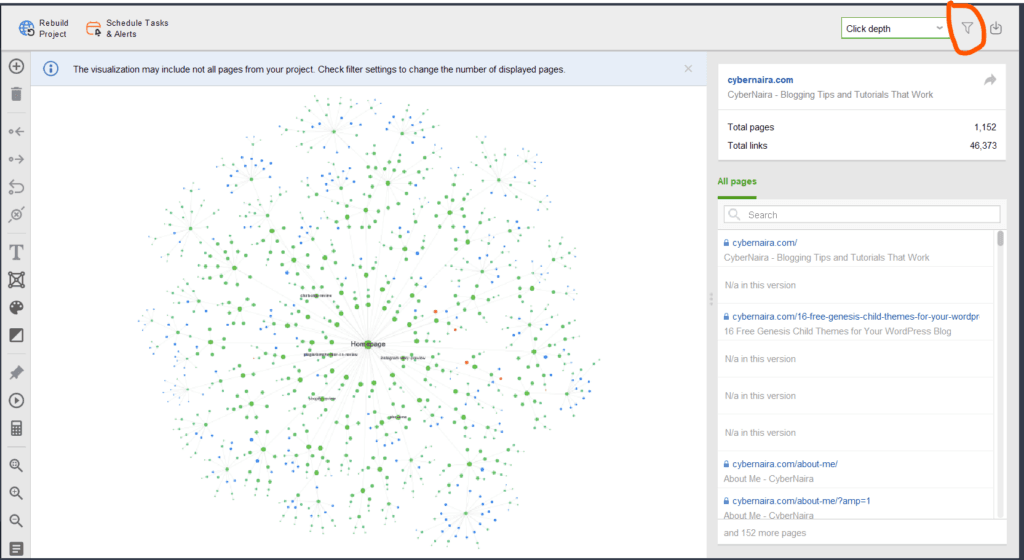Image resolution: width=1024 pixels, height=560 pixels.
Task: Show outgoing links with right-arrow icon
Action: (x=16, y=159)
